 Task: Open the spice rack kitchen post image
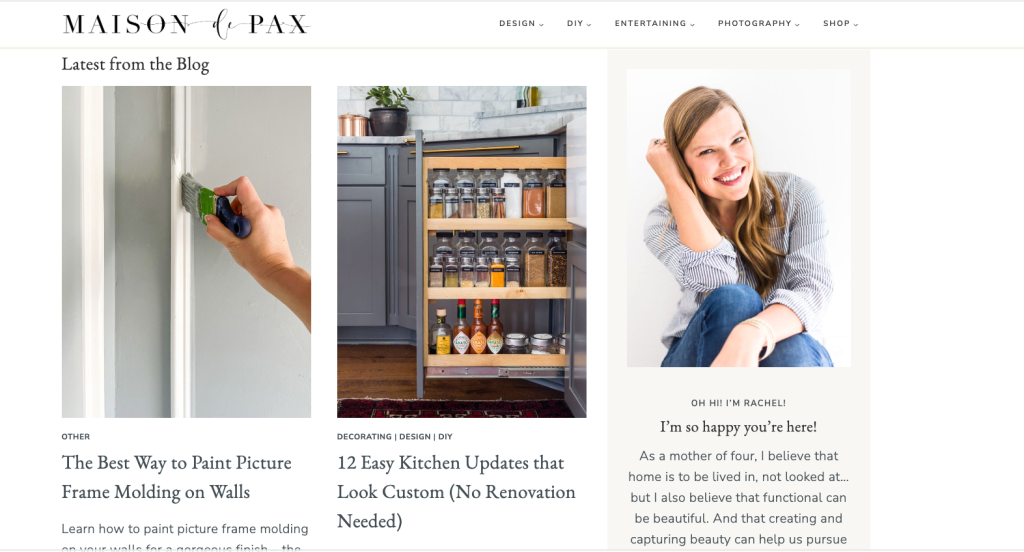[x=462, y=252]
